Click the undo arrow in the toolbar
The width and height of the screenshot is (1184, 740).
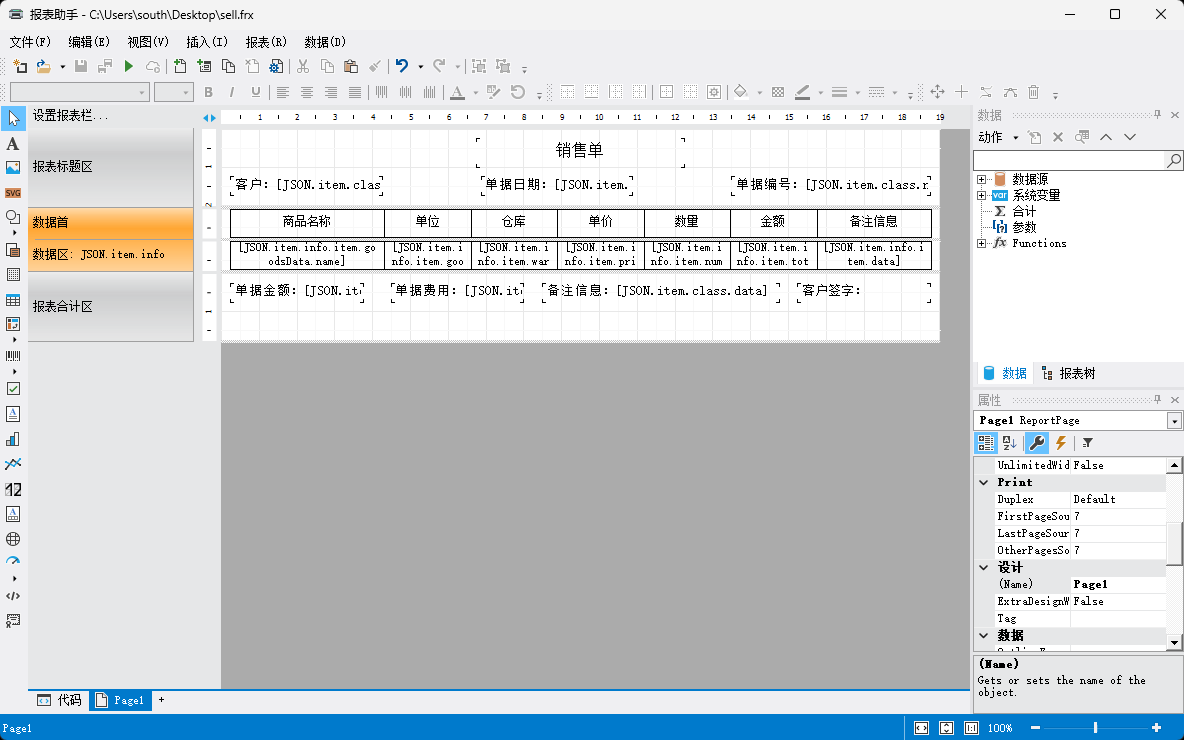coord(402,66)
